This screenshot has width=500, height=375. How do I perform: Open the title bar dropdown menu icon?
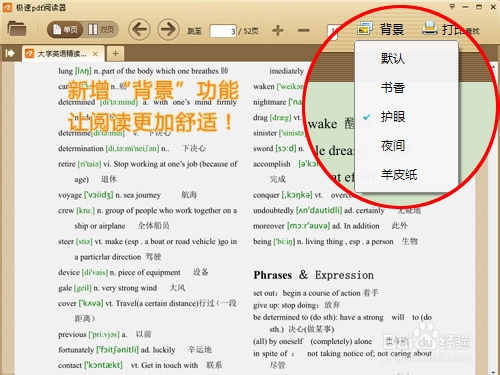[452, 6]
